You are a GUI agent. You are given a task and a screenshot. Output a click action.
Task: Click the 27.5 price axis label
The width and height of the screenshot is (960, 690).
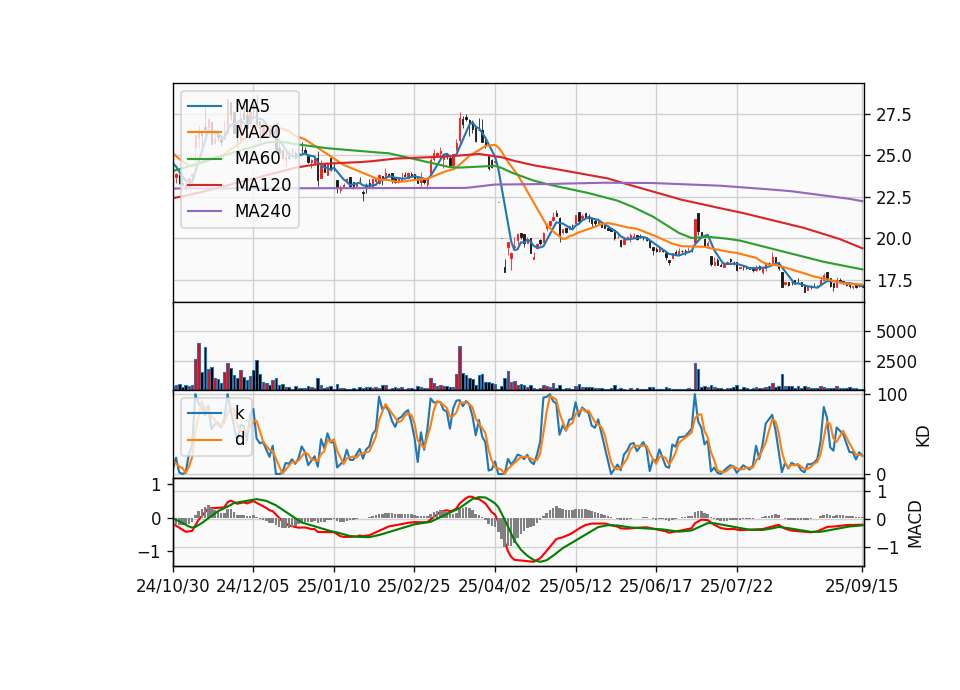(893, 115)
